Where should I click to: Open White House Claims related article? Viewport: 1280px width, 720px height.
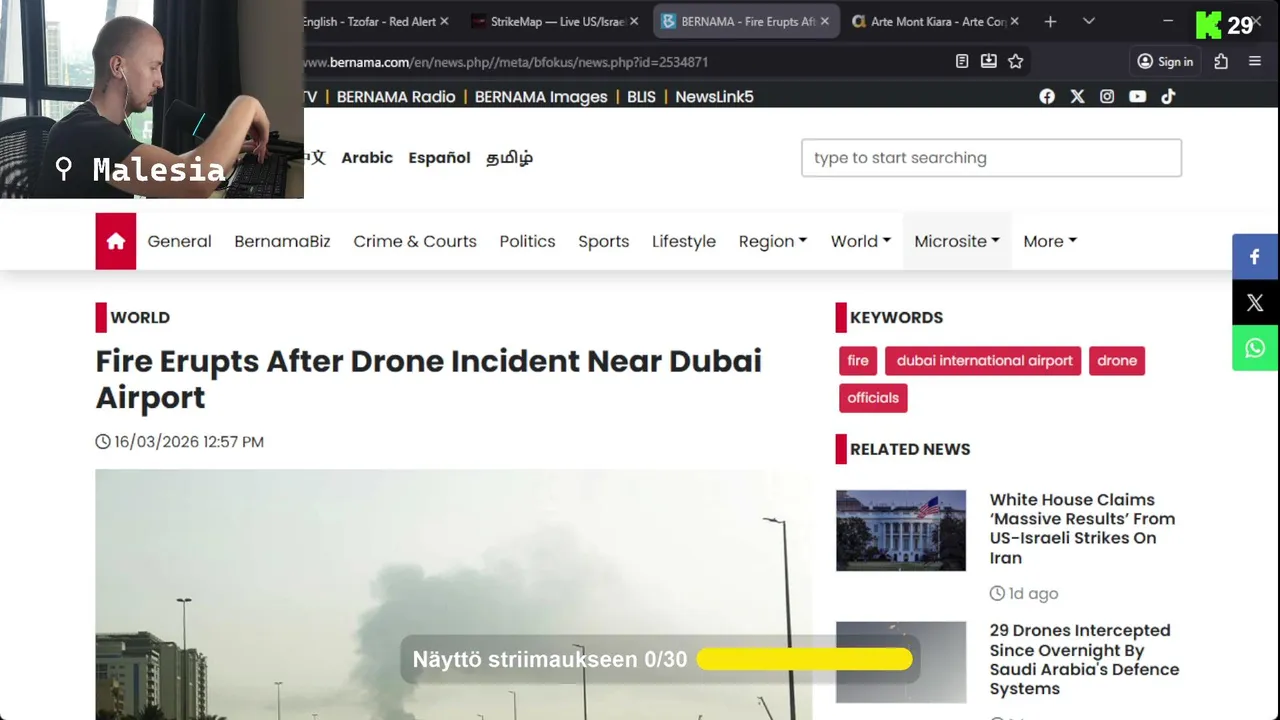(1082, 529)
